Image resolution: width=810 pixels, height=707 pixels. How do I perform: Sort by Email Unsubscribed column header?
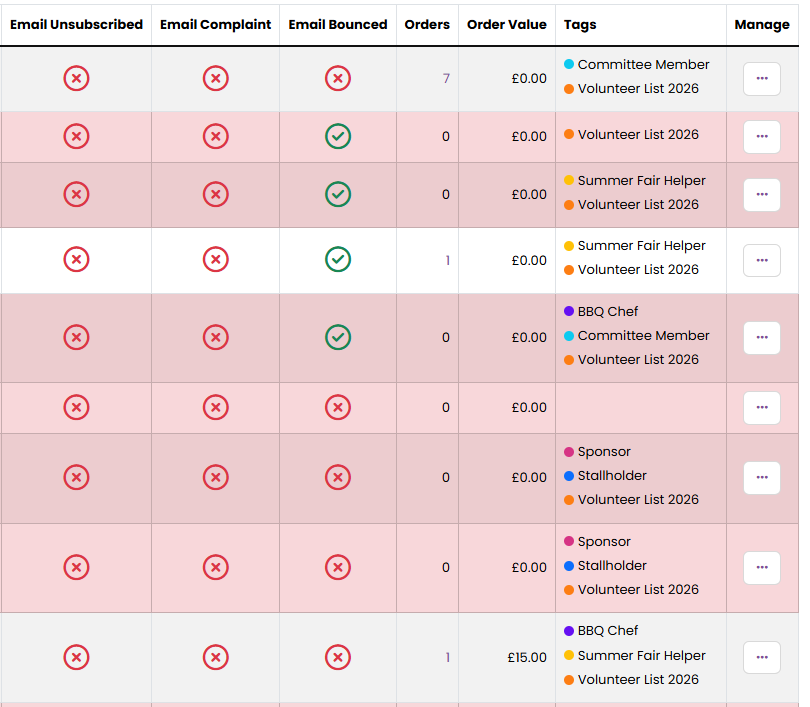point(76,24)
